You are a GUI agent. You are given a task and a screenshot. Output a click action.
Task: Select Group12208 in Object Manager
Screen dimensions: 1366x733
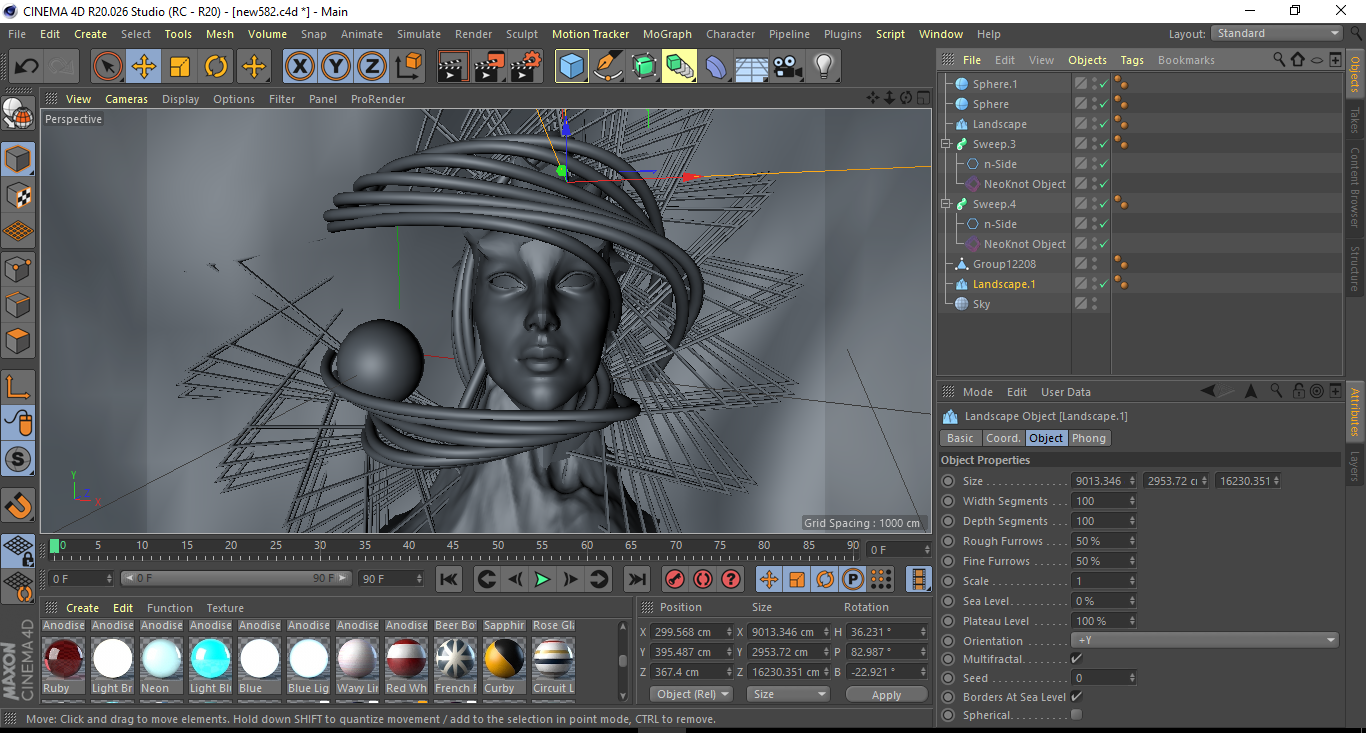pyautogui.click(x=1004, y=264)
